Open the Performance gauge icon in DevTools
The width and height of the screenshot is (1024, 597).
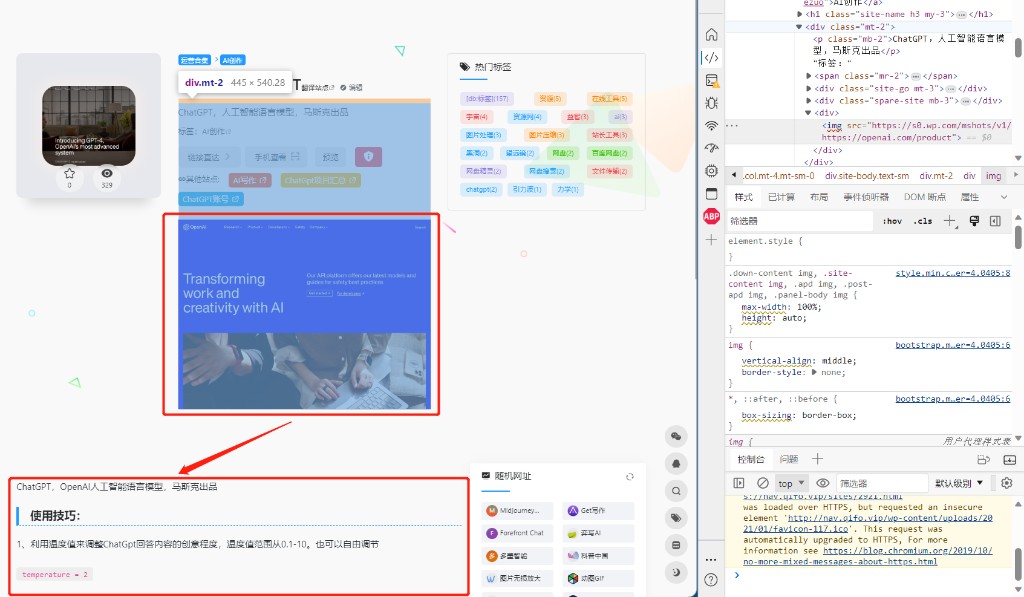(x=711, y=148)
